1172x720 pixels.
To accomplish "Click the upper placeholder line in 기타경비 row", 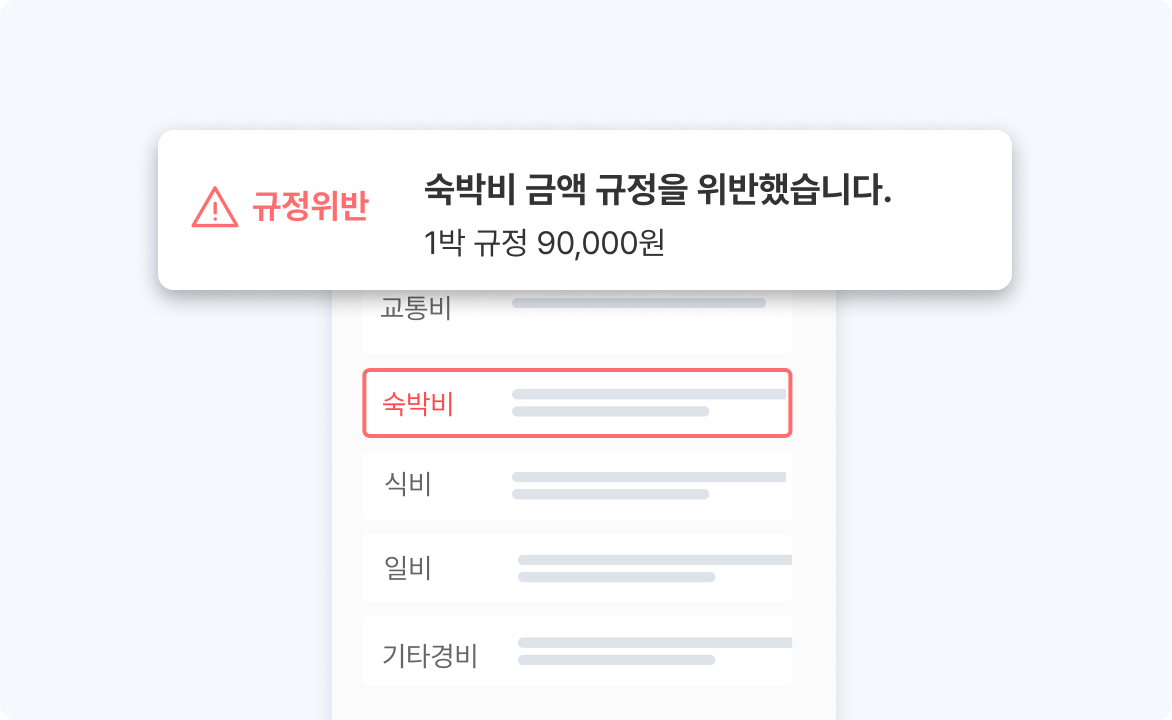I will pyautogui.click(x=654, y=643).
